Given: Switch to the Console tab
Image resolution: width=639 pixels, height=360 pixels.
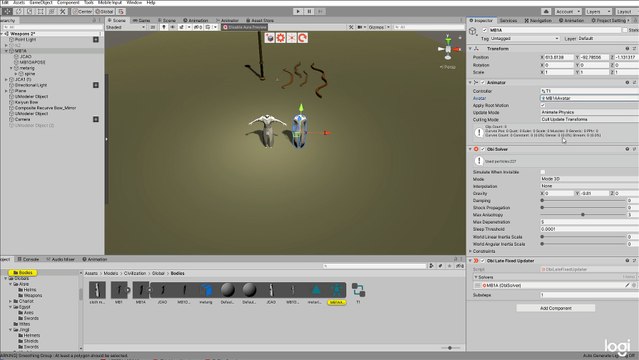Looking at the screenshot, I should coord(28,259).
